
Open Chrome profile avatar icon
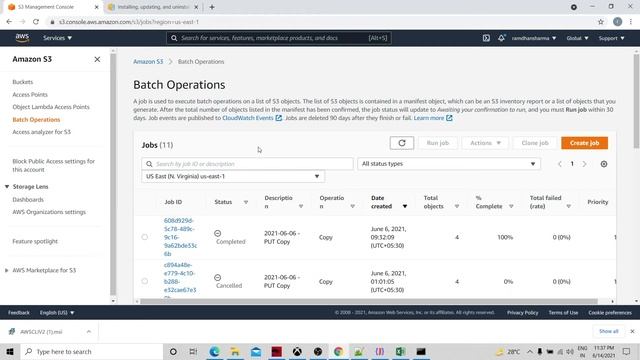point(618,22)
